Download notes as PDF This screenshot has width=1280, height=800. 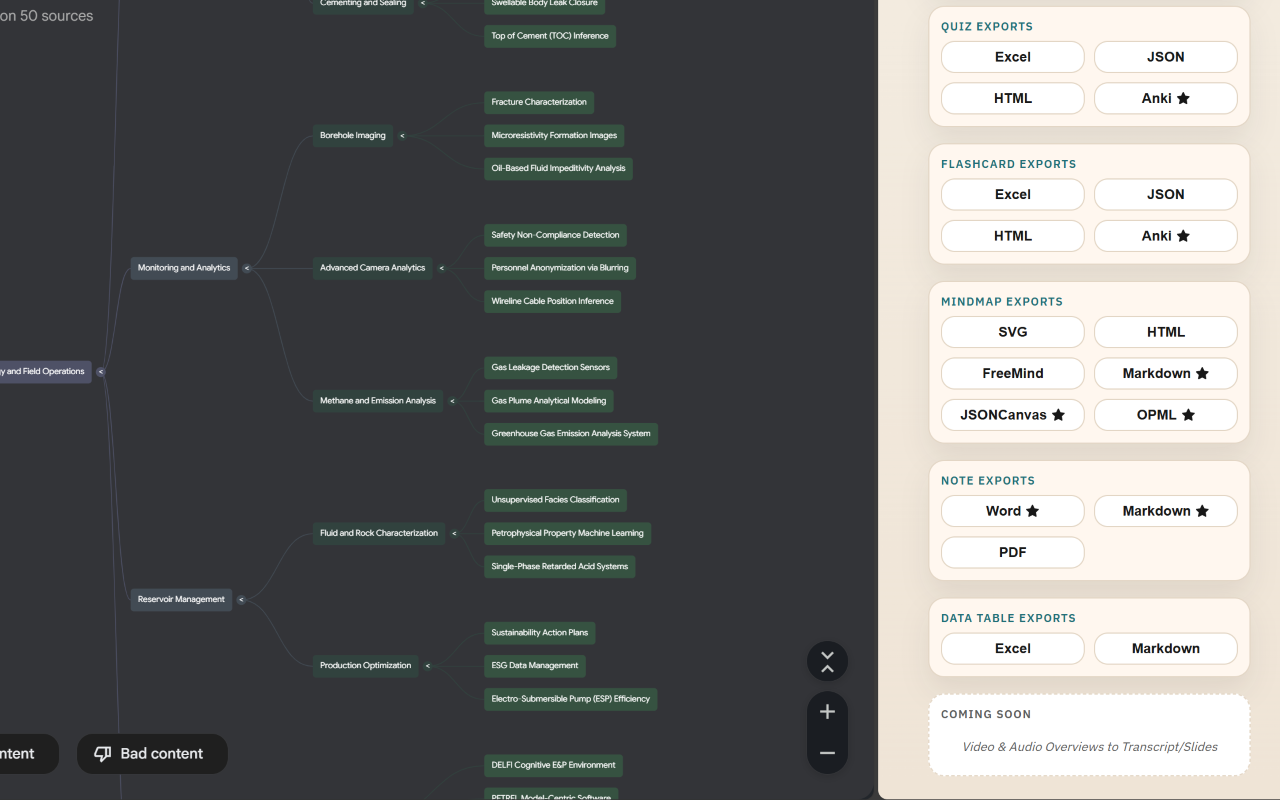(x=1012, y=552)
